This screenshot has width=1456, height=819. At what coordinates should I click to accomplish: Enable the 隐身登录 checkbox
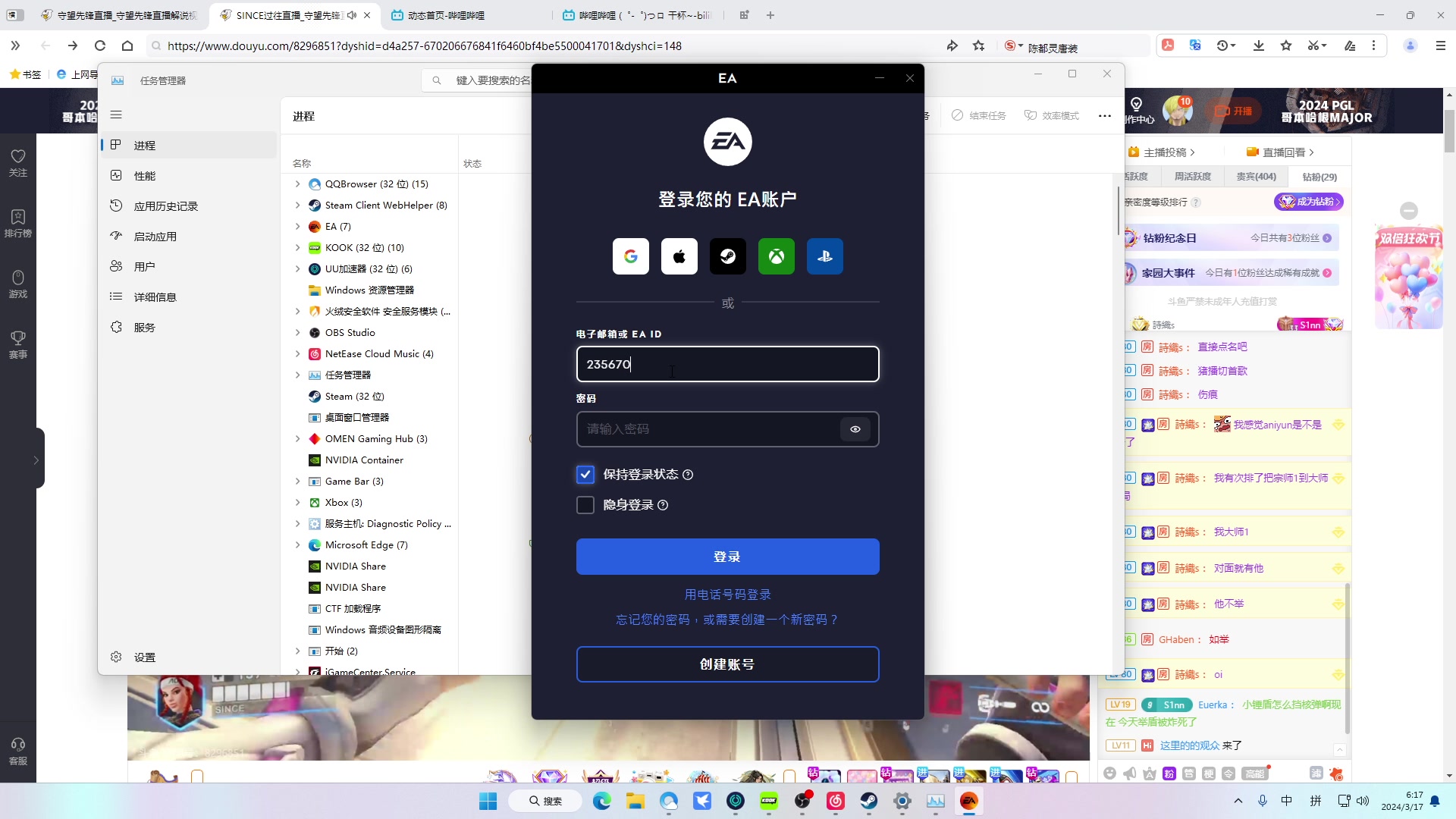[x=585, y=505]
